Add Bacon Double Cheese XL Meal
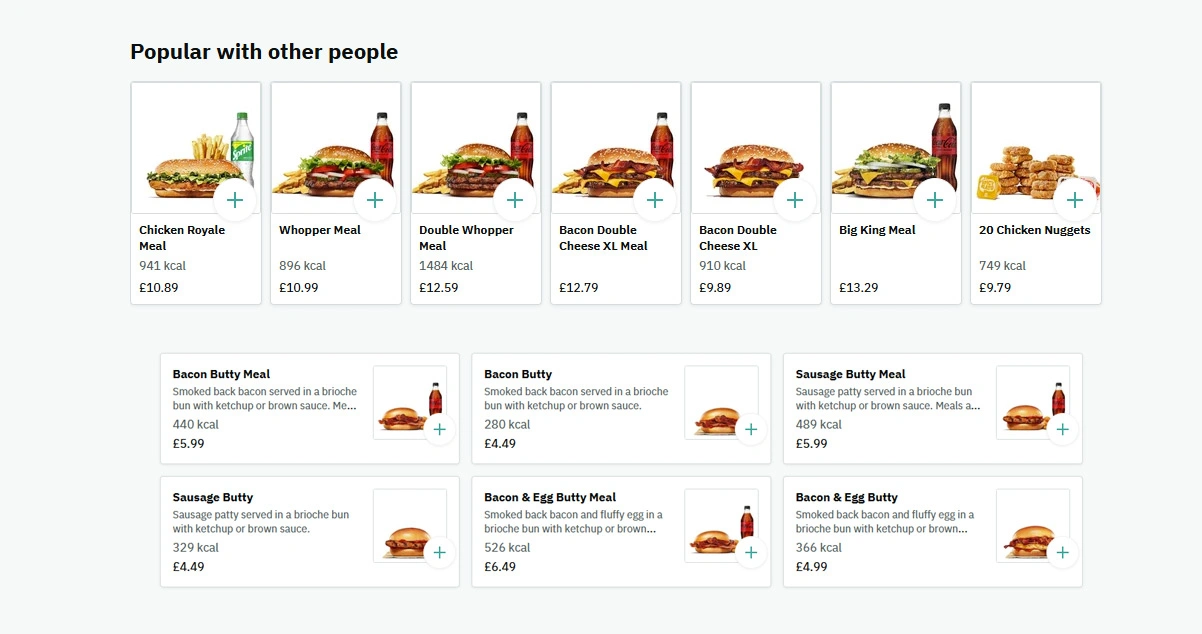Screen dimensions: 1202x634 coord(655,200)
